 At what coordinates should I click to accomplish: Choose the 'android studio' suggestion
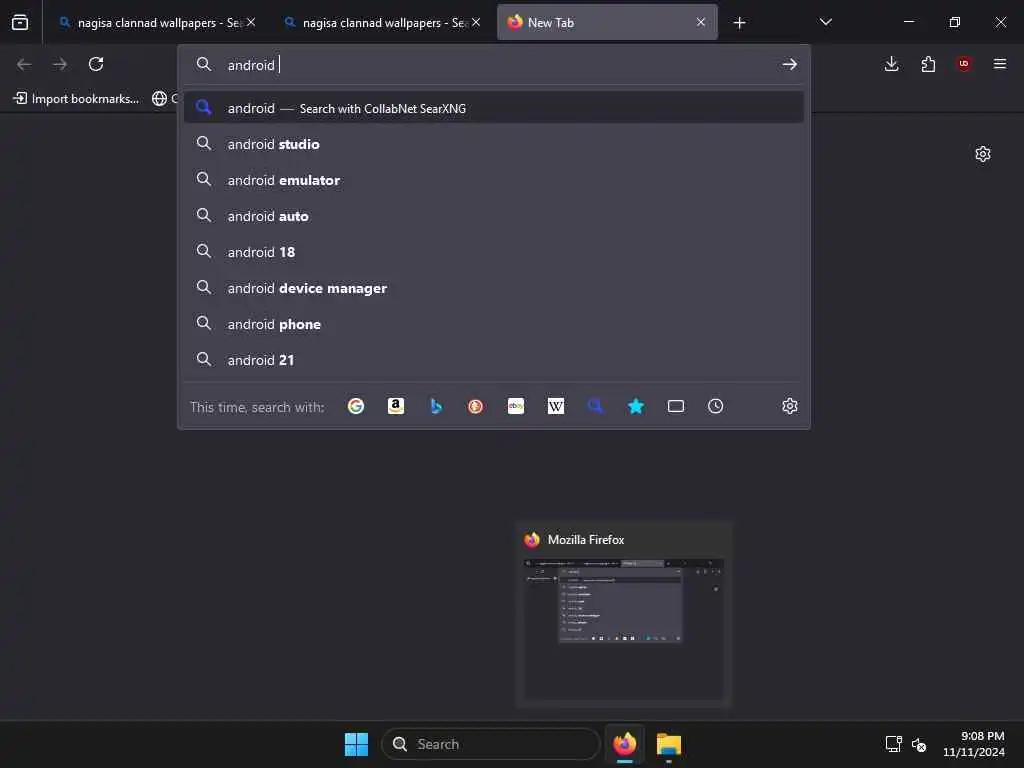494,144
